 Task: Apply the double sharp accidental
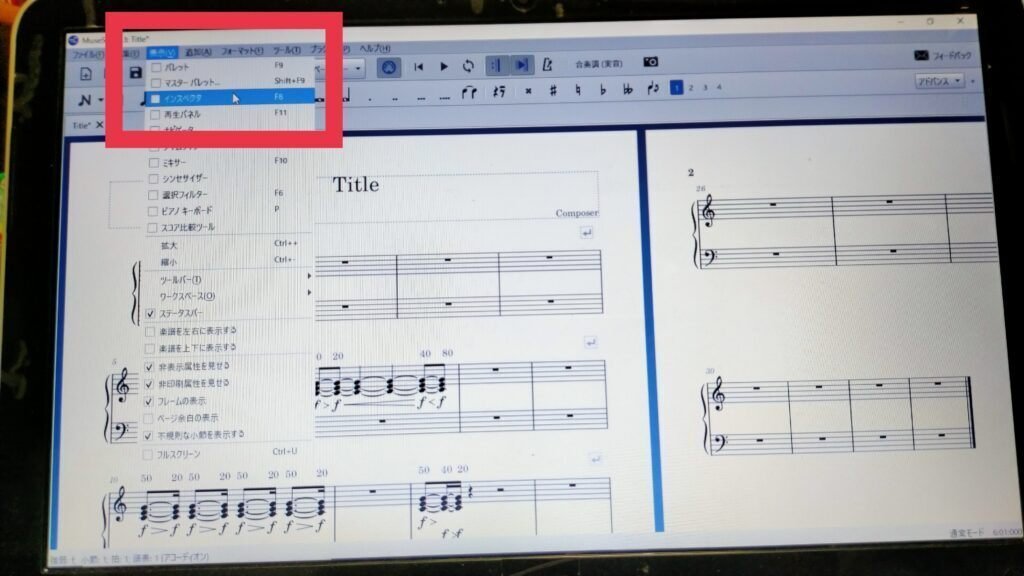pos(528,91)
